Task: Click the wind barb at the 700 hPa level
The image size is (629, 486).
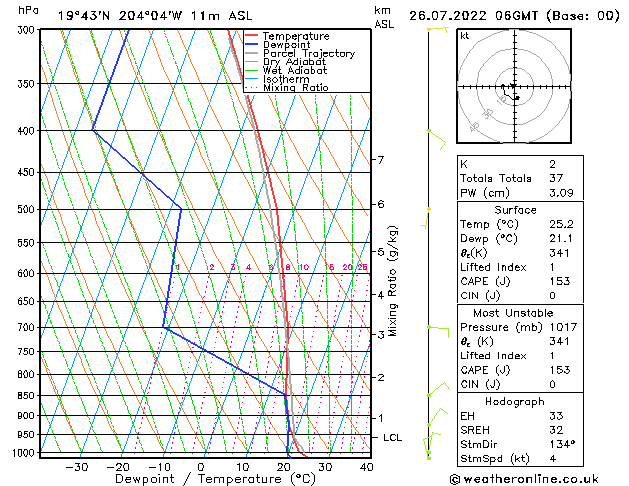Action: (x=438, y=332)
